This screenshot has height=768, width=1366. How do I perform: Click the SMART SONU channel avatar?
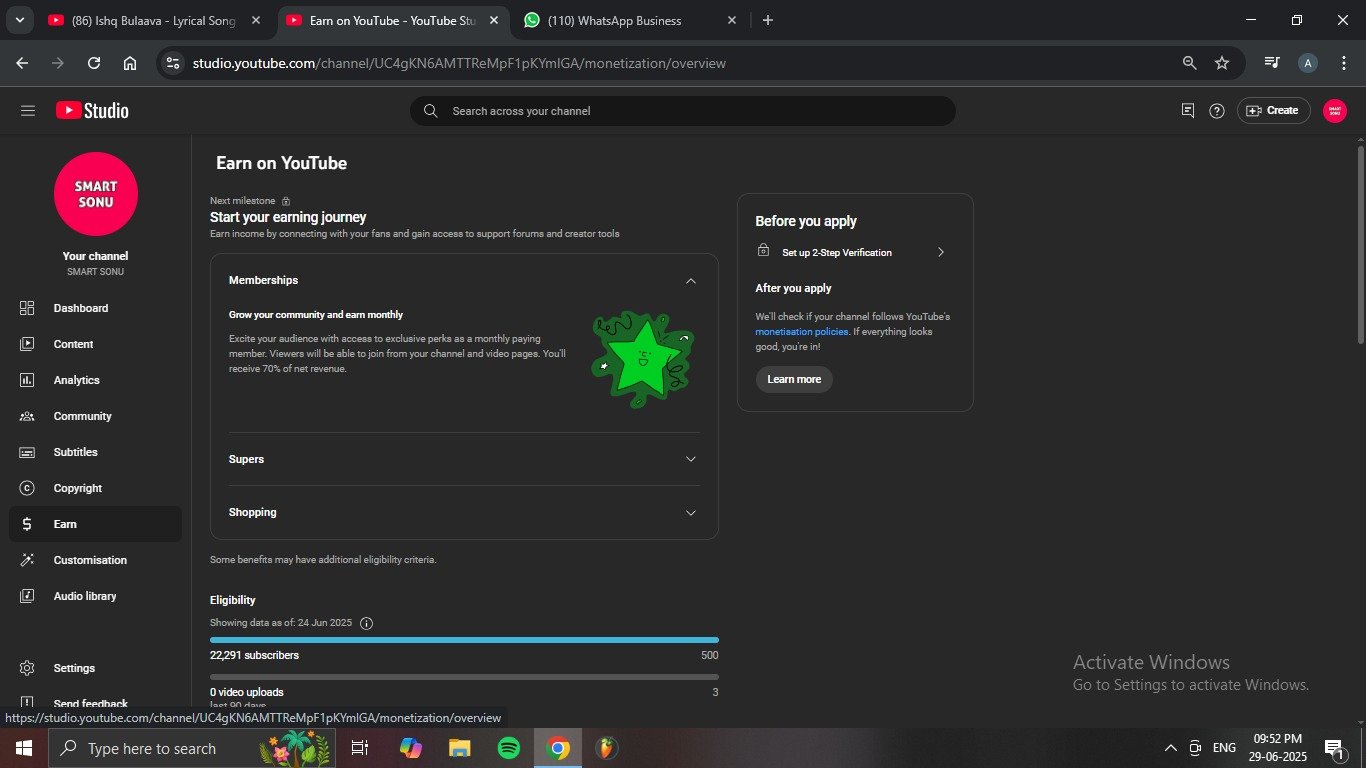(96, 194)
